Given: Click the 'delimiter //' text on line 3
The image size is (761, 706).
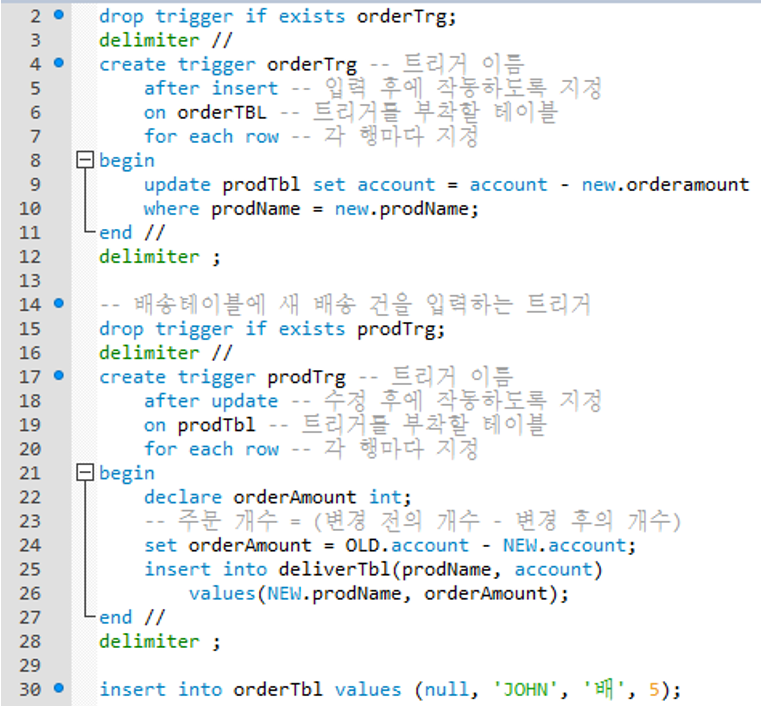Looking at the screenshot, I should point(165,40).
